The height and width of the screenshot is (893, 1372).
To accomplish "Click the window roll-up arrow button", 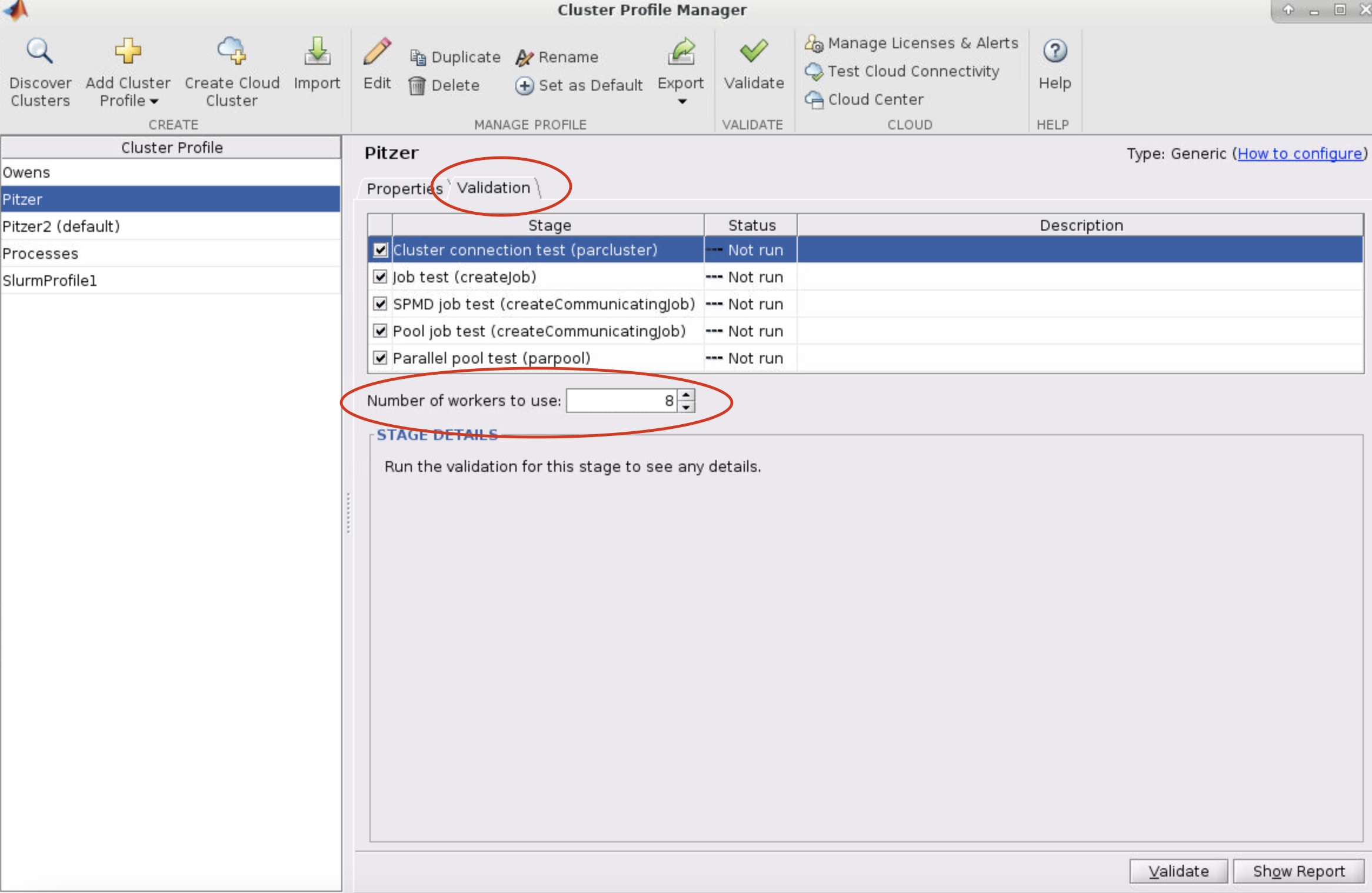I will pyautogui.click(x=1288, y=9).
